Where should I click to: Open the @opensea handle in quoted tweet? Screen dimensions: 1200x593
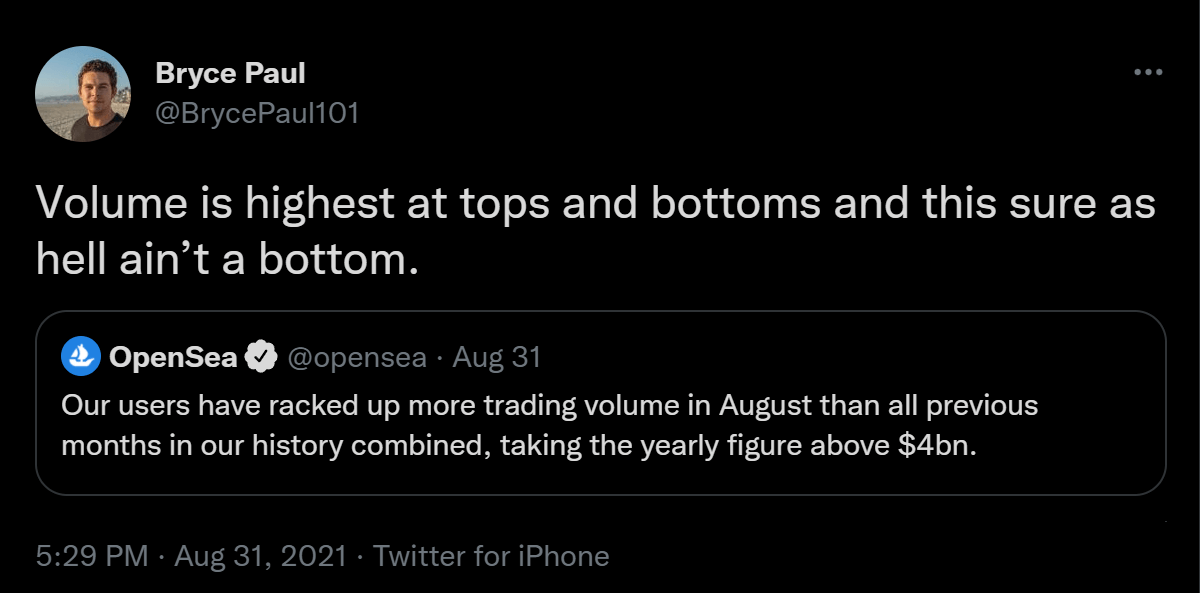click(356, 357)
